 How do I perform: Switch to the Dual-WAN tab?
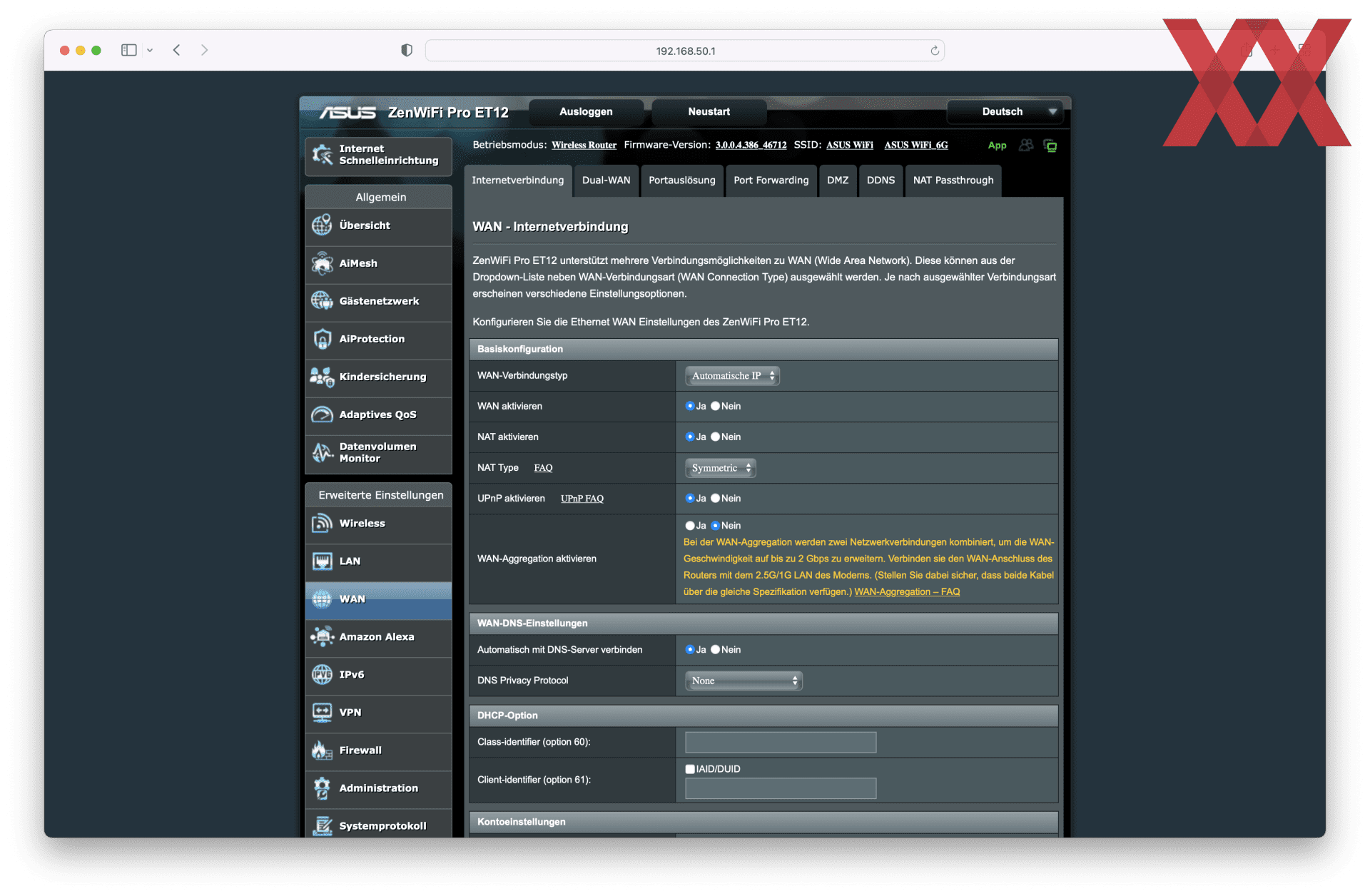coord(606,180)
